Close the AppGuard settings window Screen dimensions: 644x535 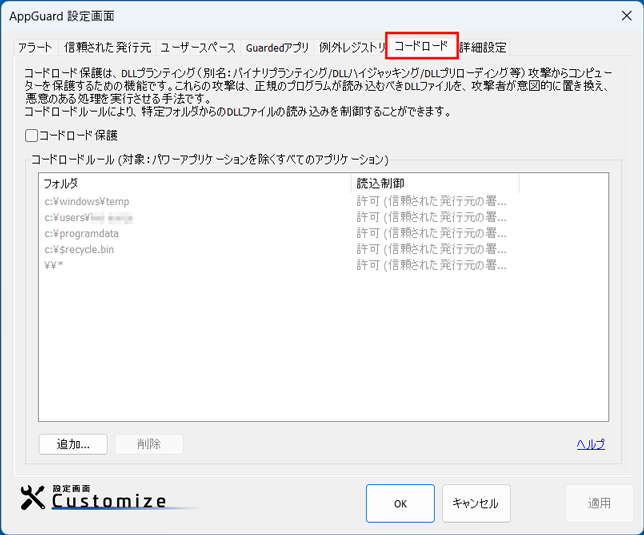619,16
